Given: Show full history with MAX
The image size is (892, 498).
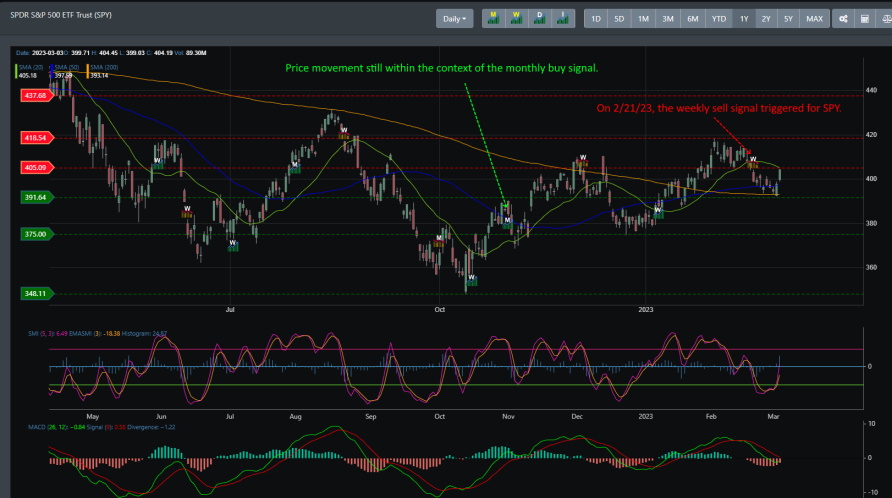Looking at the screenshot, I should (815, 19).
